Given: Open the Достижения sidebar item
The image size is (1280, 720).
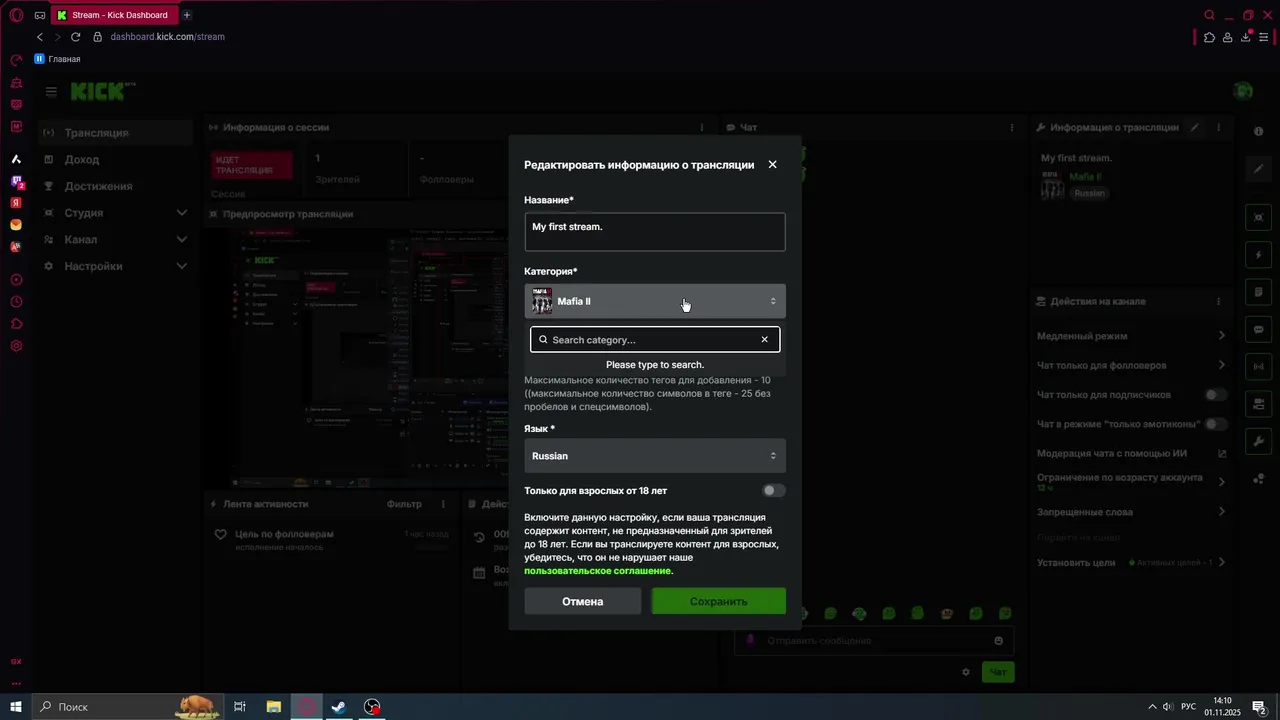Looking at the screenshot, I should pyautogui.click(x=116, y=186).
